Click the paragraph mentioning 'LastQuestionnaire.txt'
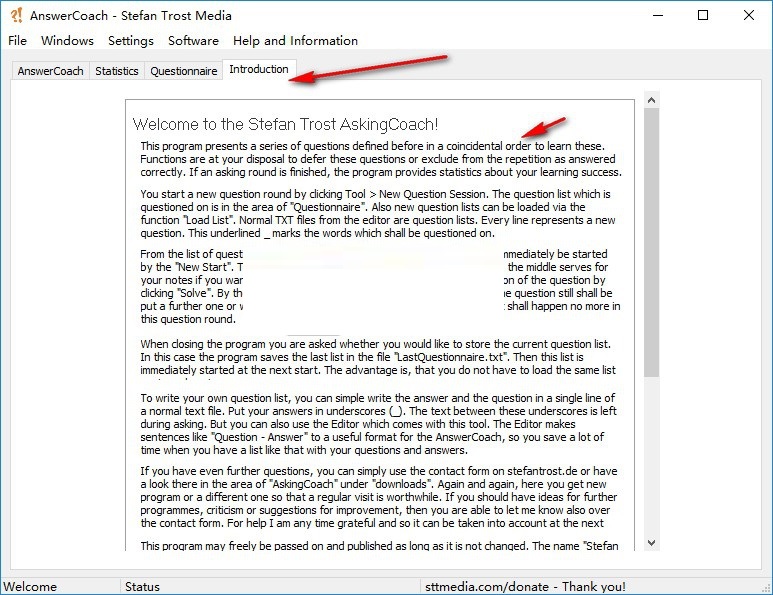 378,357
